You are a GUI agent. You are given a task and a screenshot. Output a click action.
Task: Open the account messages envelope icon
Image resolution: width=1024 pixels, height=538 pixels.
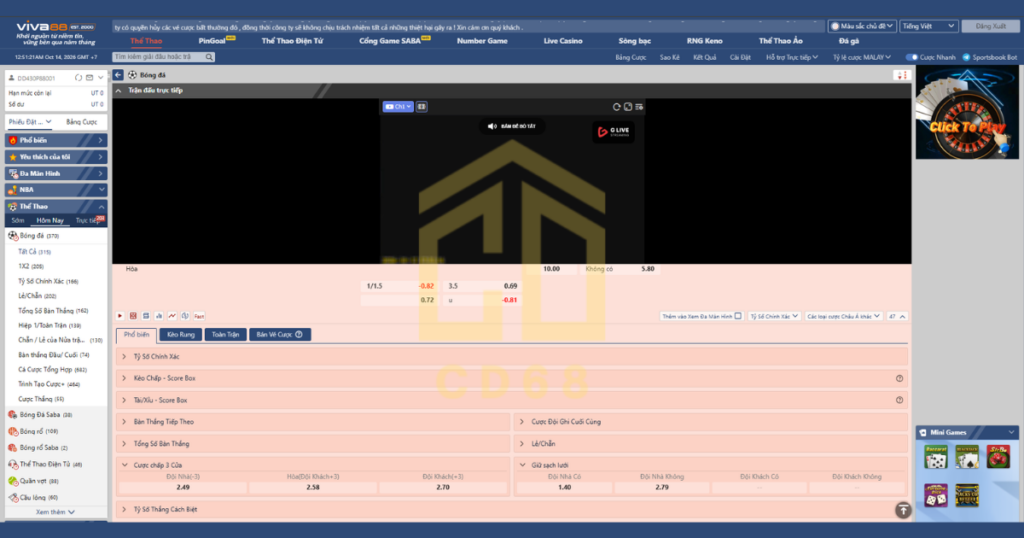click(x=89, y=78)
